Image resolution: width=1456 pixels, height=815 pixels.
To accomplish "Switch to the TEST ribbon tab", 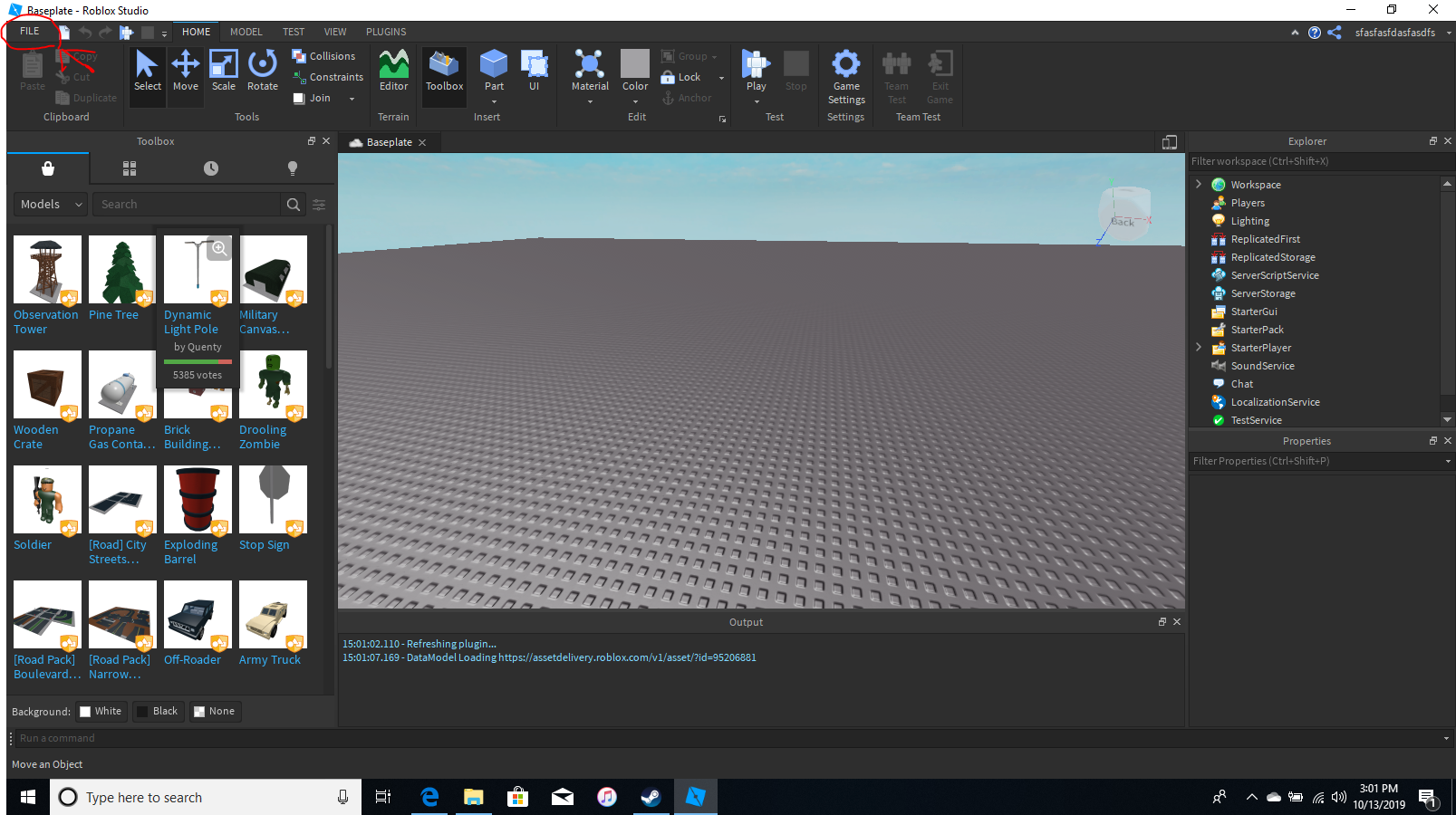I will tap(294, 32).
